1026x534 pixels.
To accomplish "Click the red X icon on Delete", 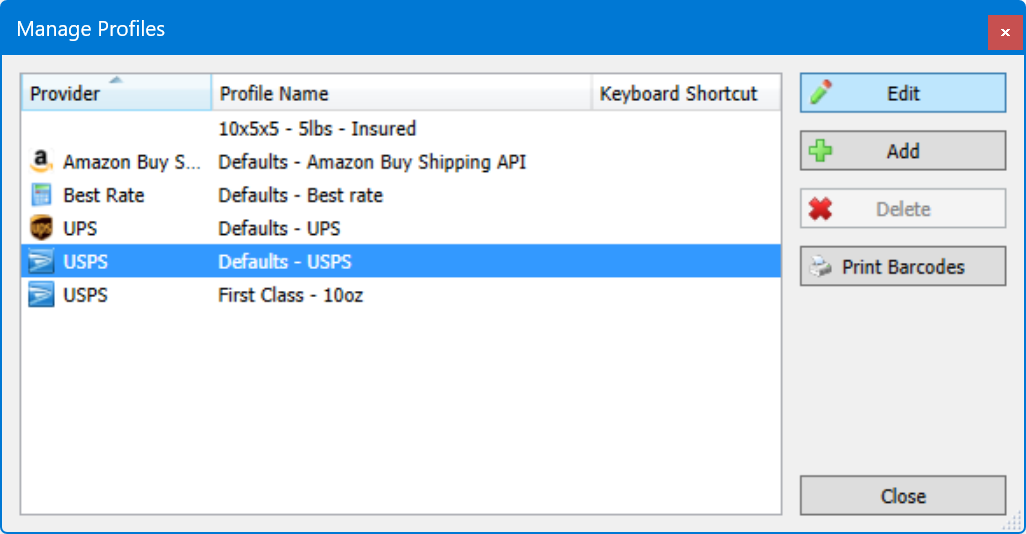I will point(821,209).
